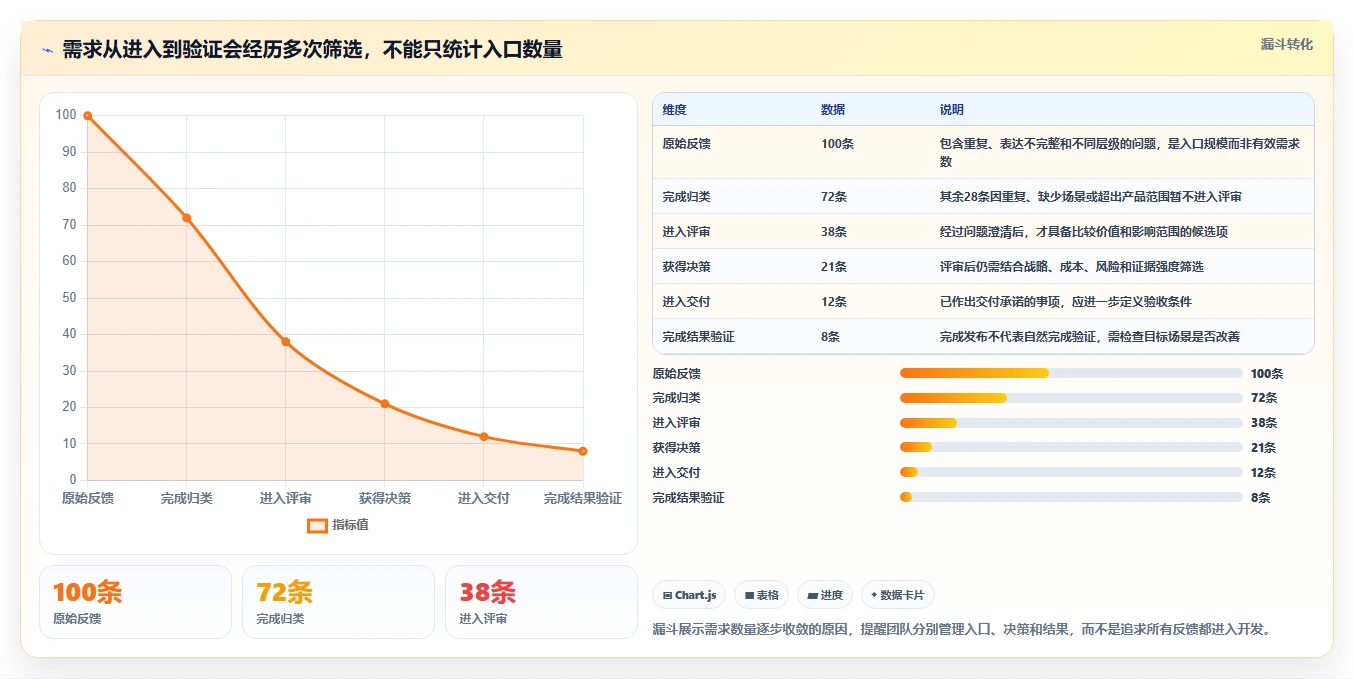Click the 21条 value beside 获得决策 progress bar
Image resolution: width=1354 pixels, height=679 pixels.
[x=1263, y=448]
